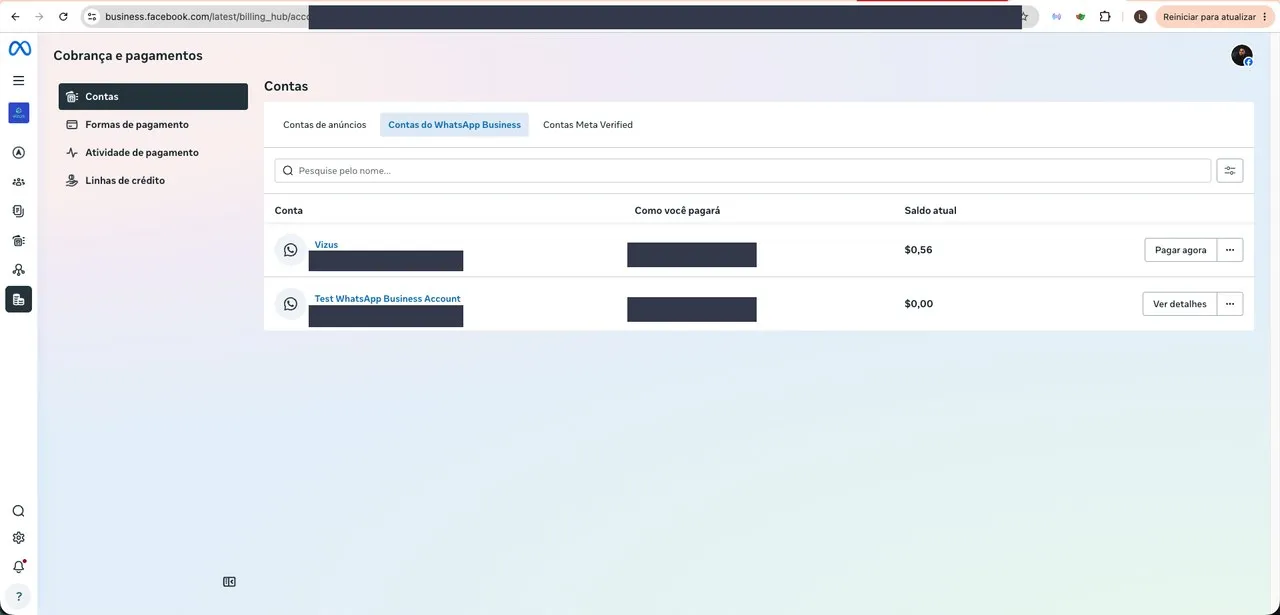Open Test WhatsApp Business Account link
1280x615 pixels.
tap(387, 299)
